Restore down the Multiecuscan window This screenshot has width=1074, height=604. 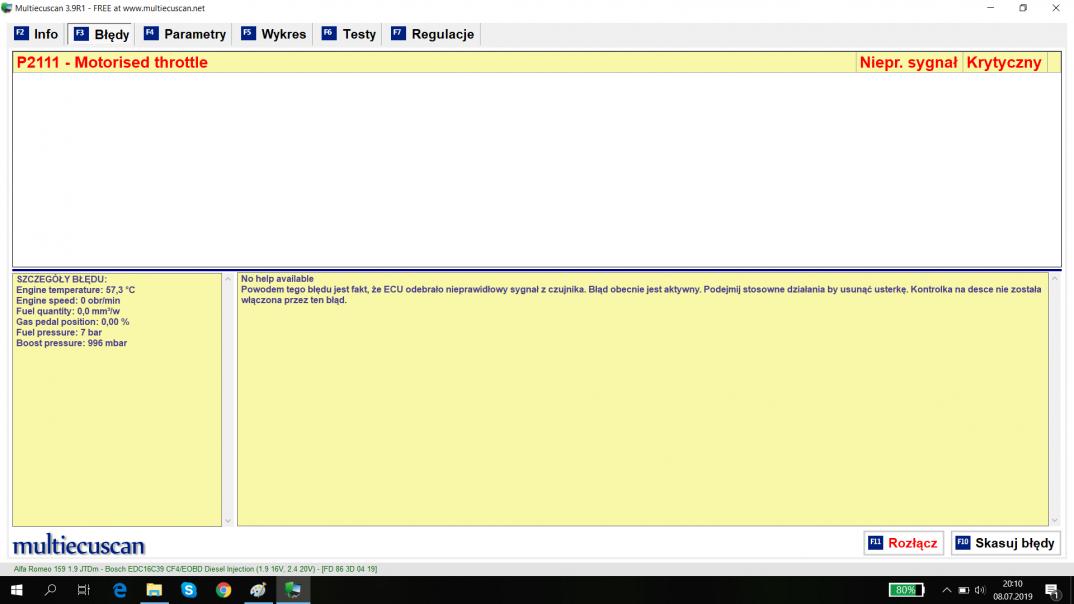pyautogui.click(x=1023, y=8)
